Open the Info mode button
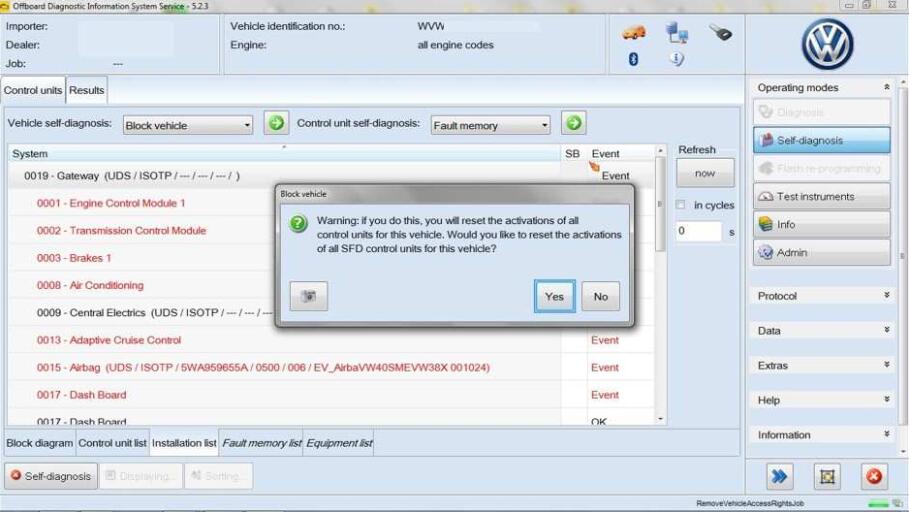The height and width of the screenshot is (513, 909). pos(821,224)
